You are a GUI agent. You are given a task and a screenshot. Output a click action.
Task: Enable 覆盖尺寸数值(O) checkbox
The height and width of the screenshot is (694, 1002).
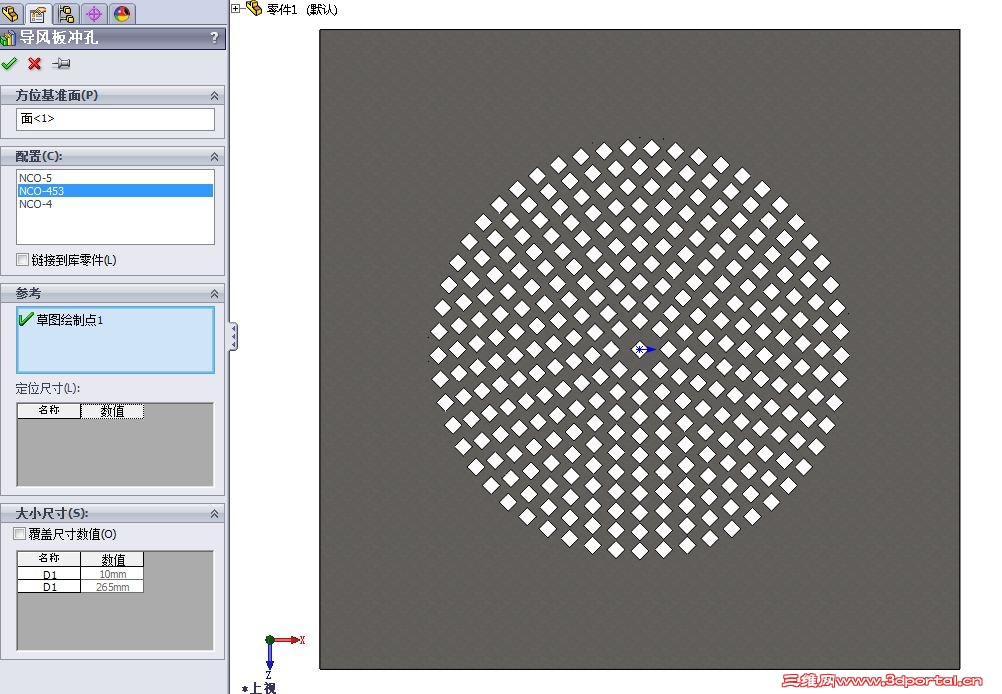click(20, 534)
